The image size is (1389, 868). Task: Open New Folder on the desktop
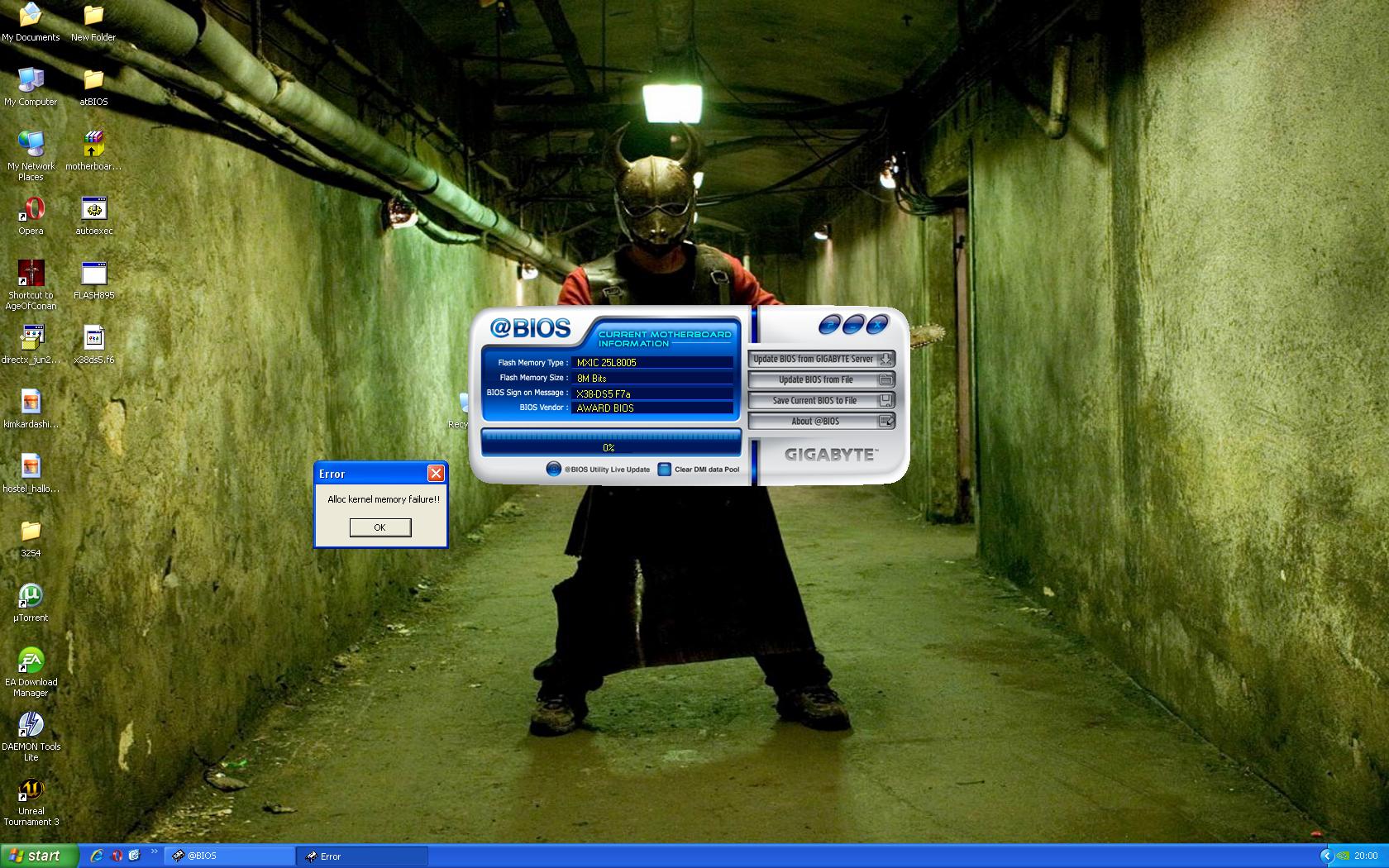pos(93,22)
